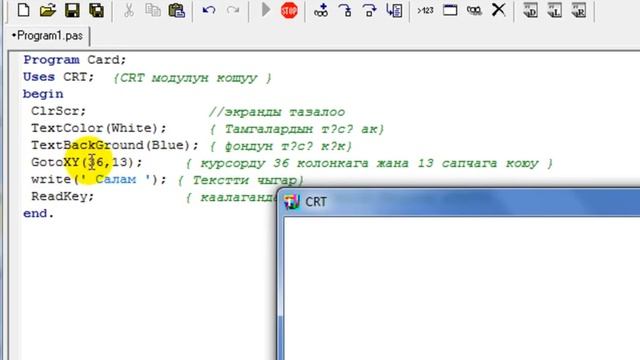Click the Step Over debug icon
This screenshot has width=640, height=360.
point(369,10)
